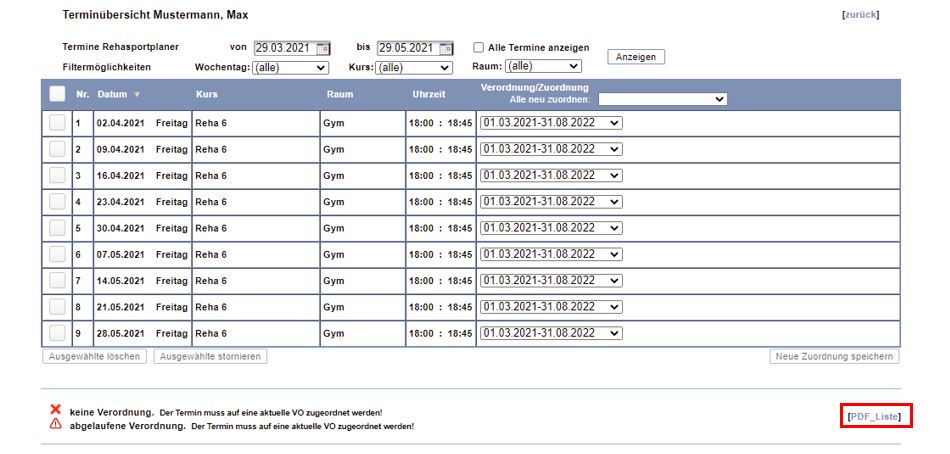Open the Wochentag filter dropdown
Screen dimensions: 950x454
click(x=290, y=68)
